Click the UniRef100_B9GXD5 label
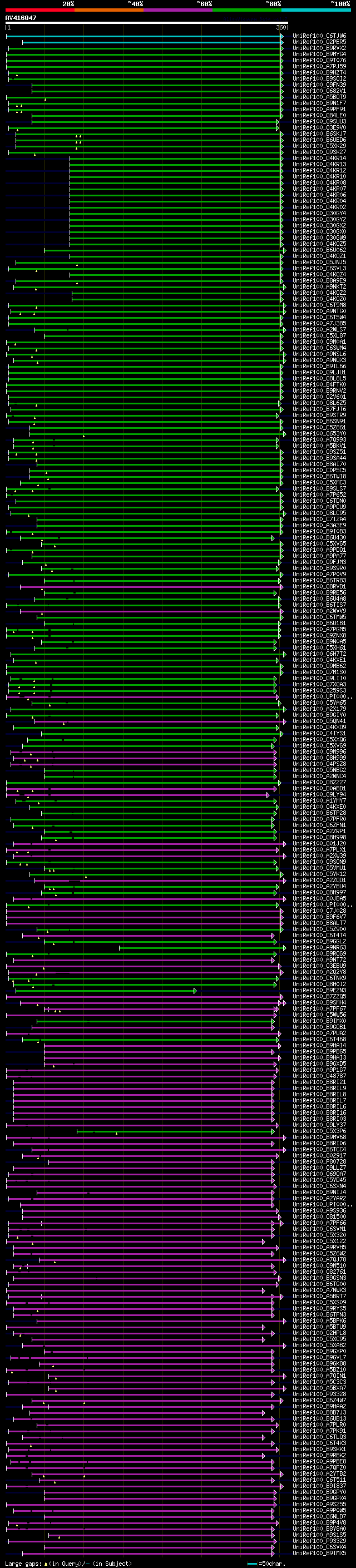The height and width of the screenshot is (1568, 356). (319, 1064)
